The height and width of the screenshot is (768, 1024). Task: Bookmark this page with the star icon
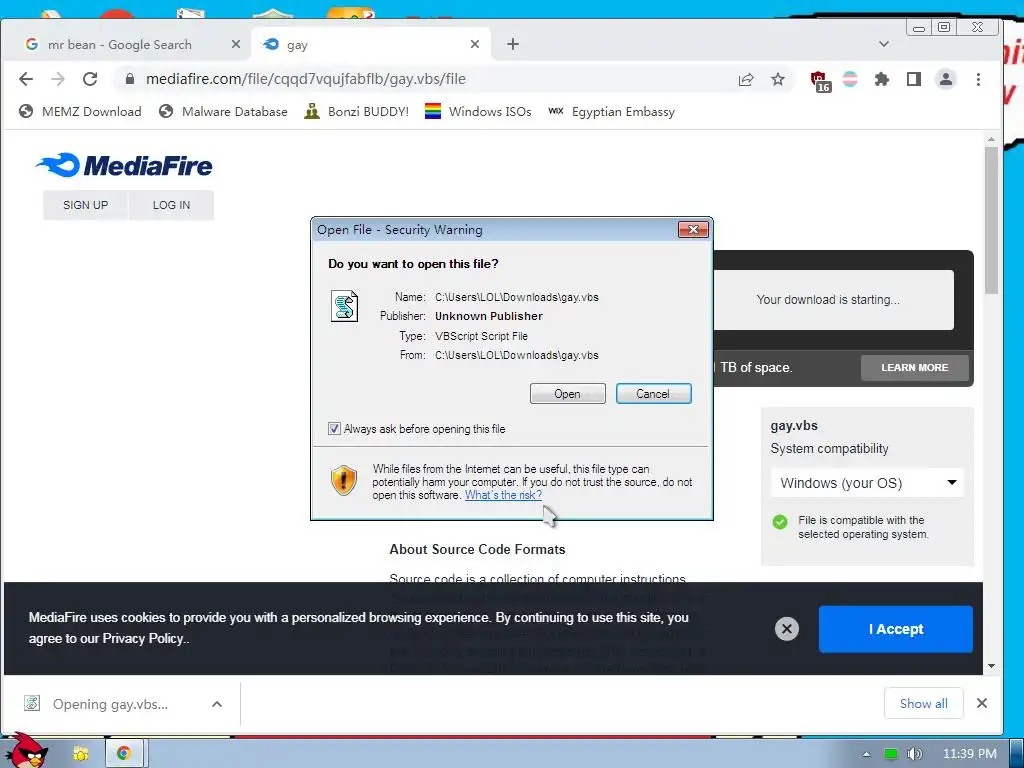click(x=777, y=80)
